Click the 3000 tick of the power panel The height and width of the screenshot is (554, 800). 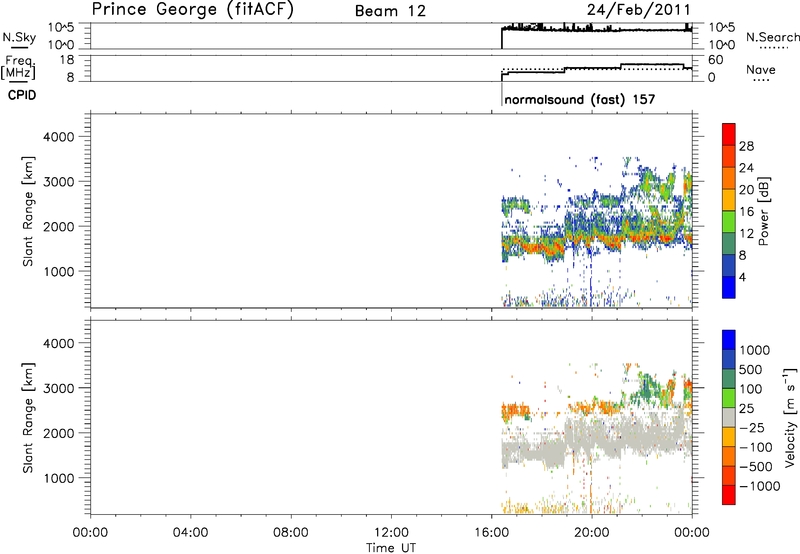point(59,182)
